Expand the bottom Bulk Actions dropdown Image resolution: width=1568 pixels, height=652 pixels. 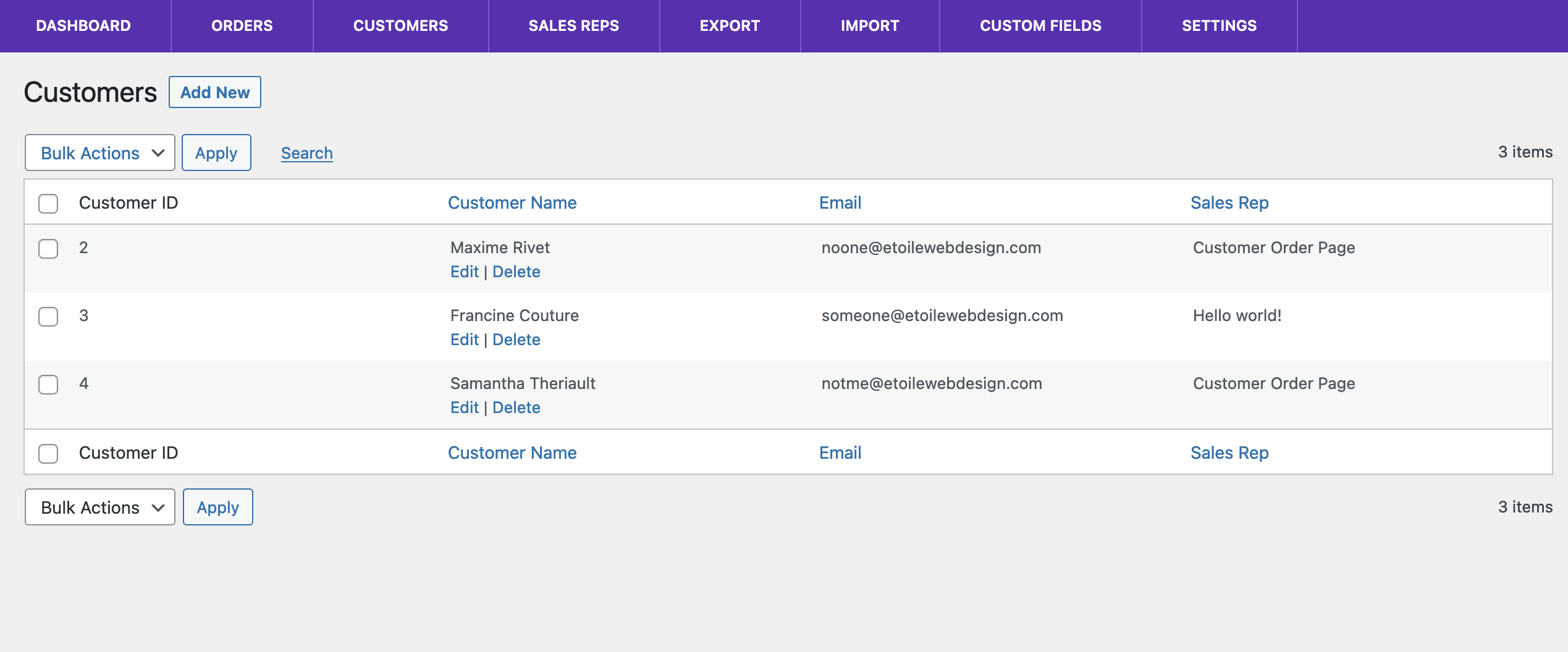point(100,508)
